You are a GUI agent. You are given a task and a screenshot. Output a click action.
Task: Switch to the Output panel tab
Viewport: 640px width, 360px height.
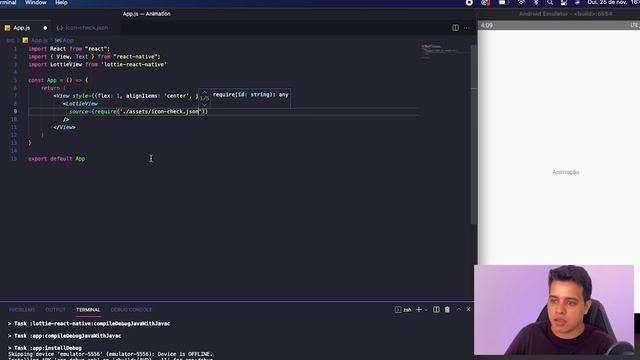pyautogui.click(x=55, y=310)
